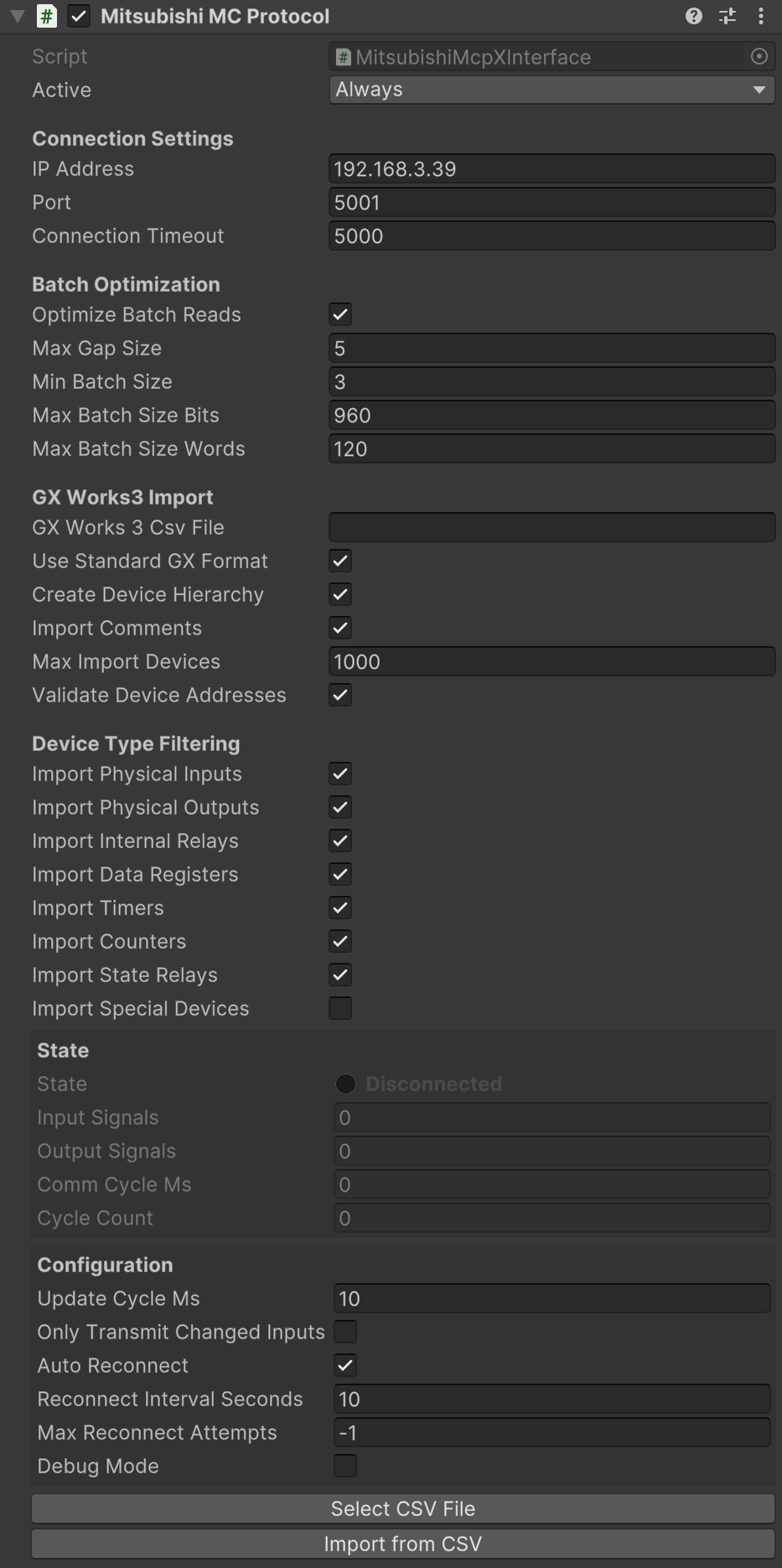Enable Debug Mode checkbox
782x1568 pixels.
click(345, 1466)
